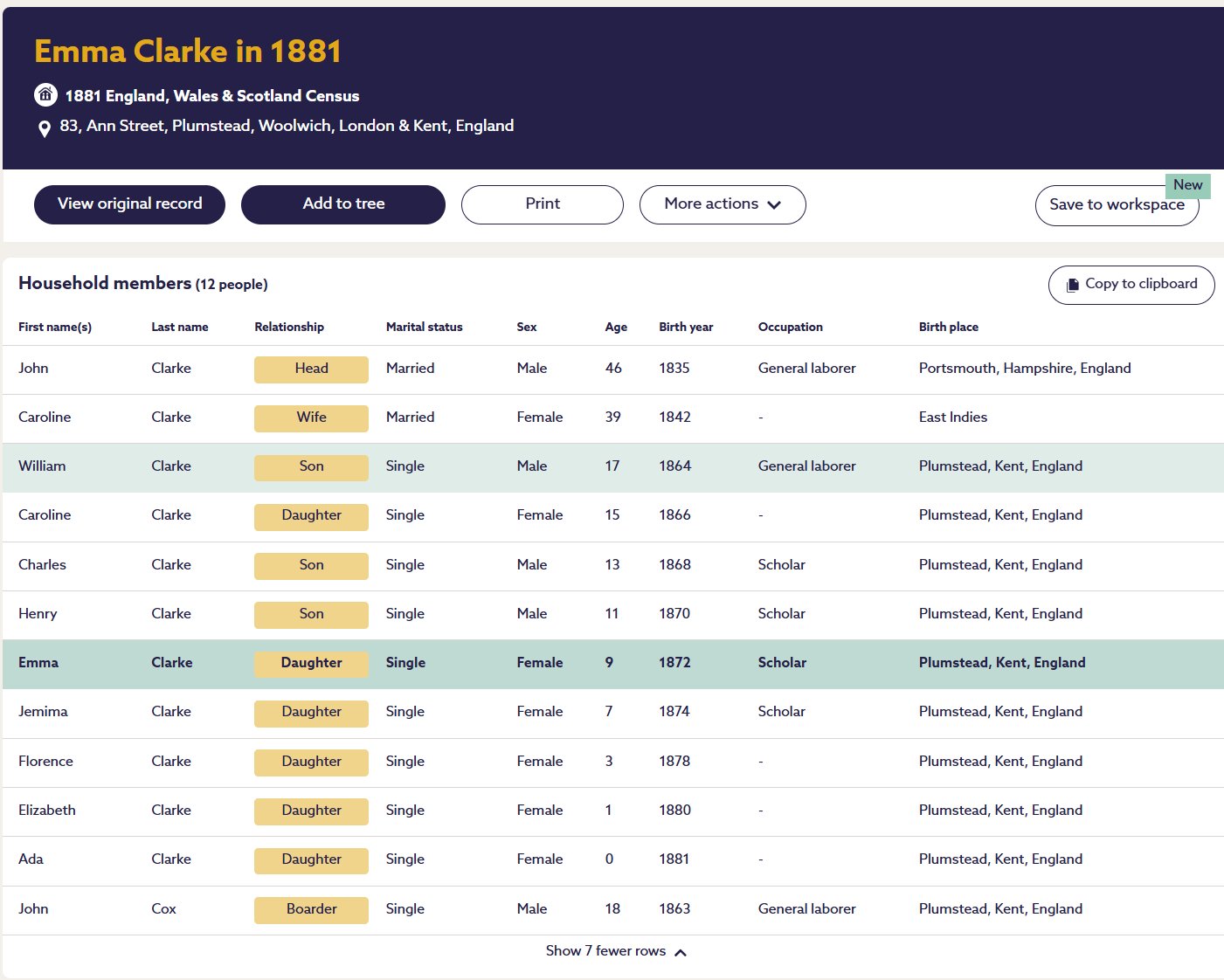Click the Sex column header

tap(527, 328)
